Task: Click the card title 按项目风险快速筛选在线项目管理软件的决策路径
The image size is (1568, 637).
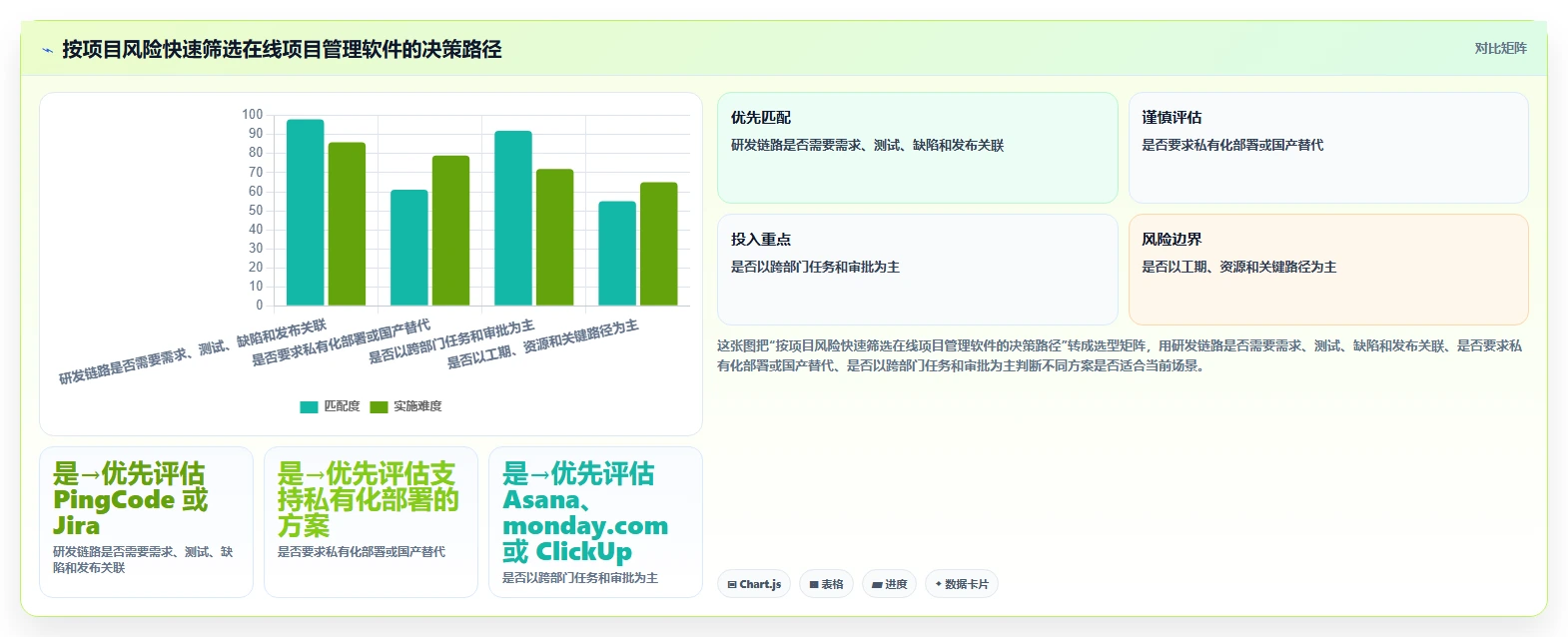Action: (x=282, y=49)
